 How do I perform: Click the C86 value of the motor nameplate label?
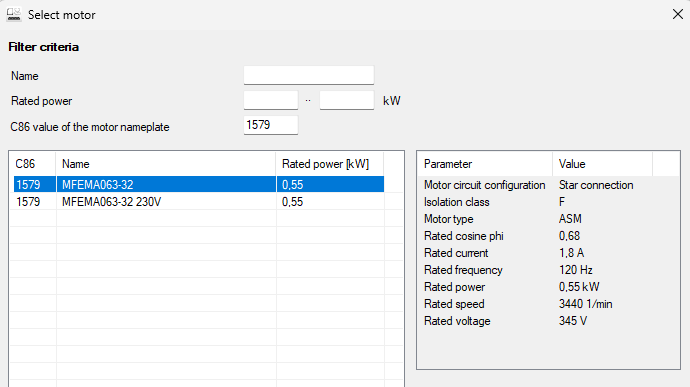coord(90,127)
